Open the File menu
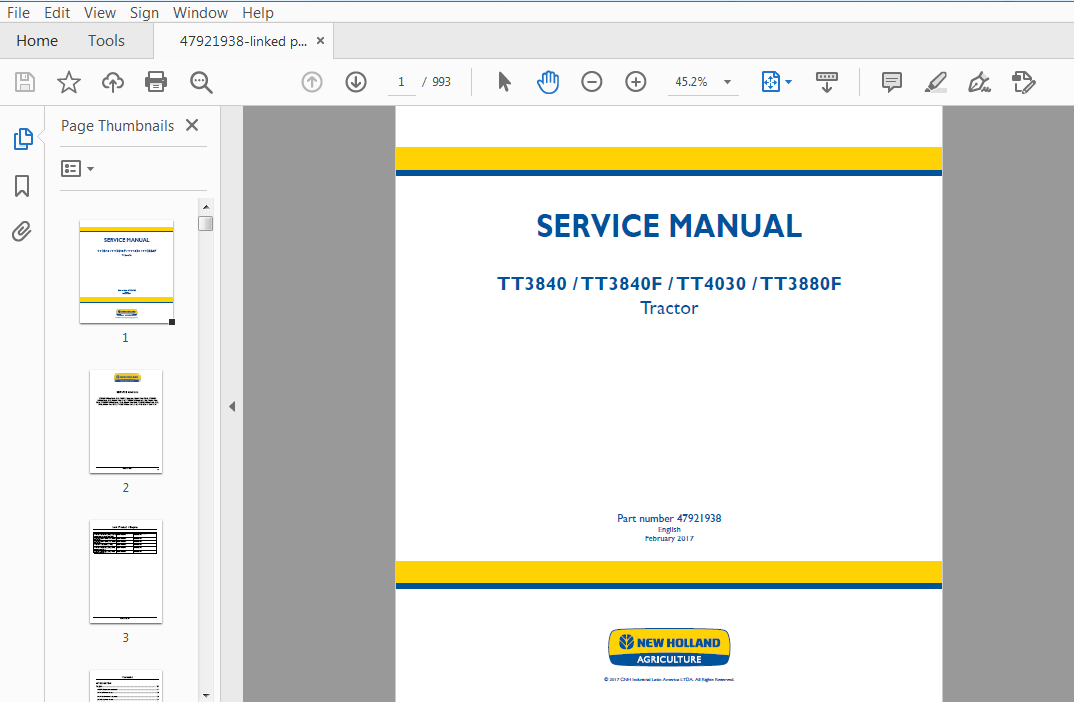The height and width of the screenshot is (702, 1074). click(18, 12)
